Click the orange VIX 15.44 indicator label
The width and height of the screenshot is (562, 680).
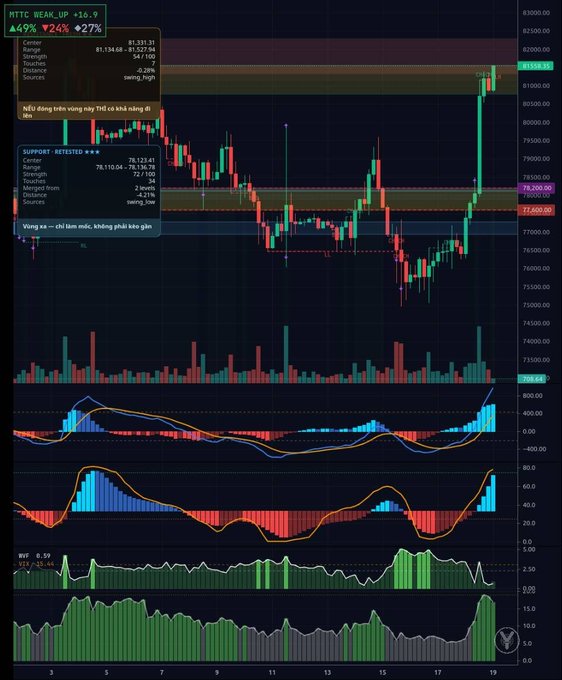(x=36, y=564)
